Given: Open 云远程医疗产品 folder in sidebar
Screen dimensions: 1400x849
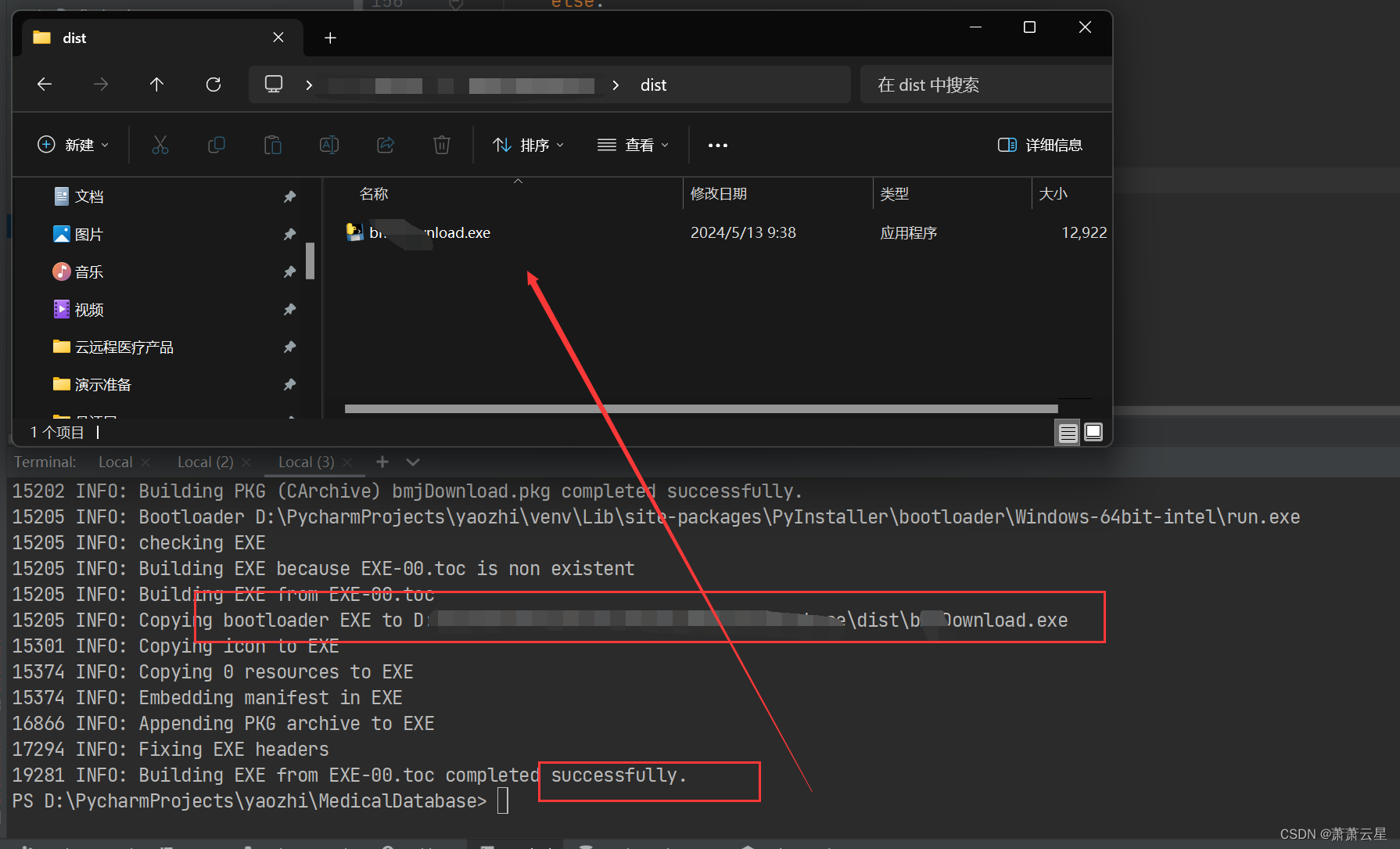Looking at the screenshot, I should (124, 347).
